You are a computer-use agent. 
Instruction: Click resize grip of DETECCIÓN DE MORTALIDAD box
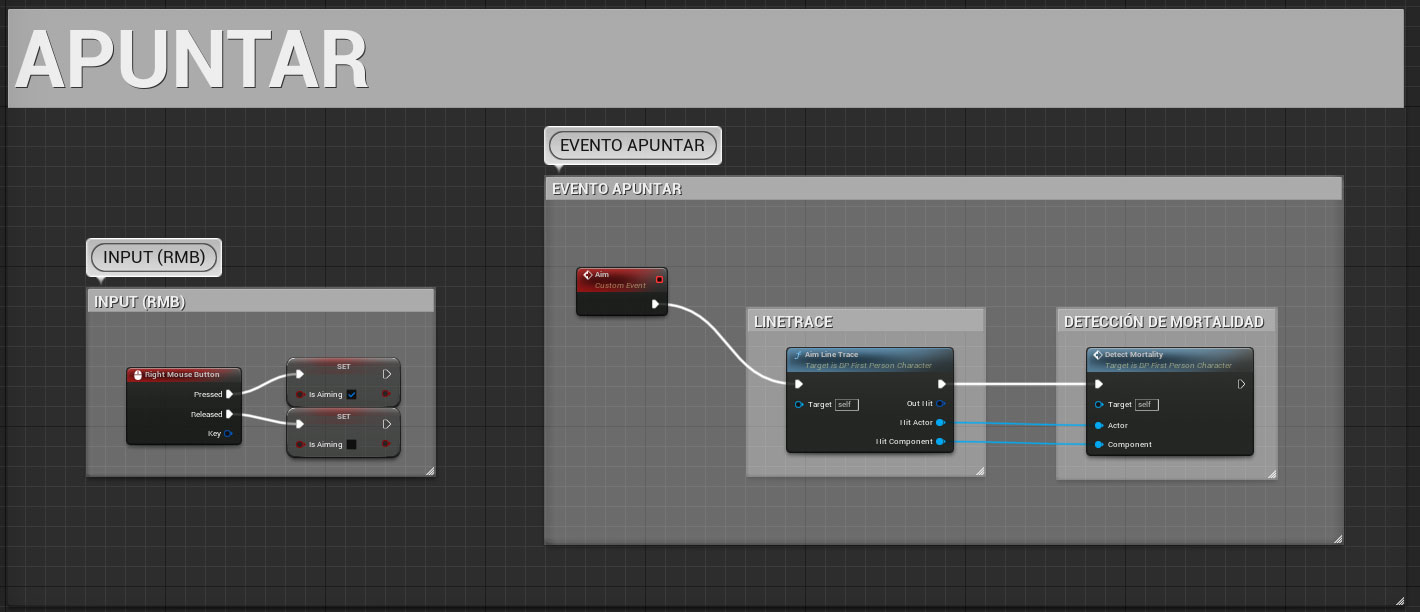(1272, 473)
